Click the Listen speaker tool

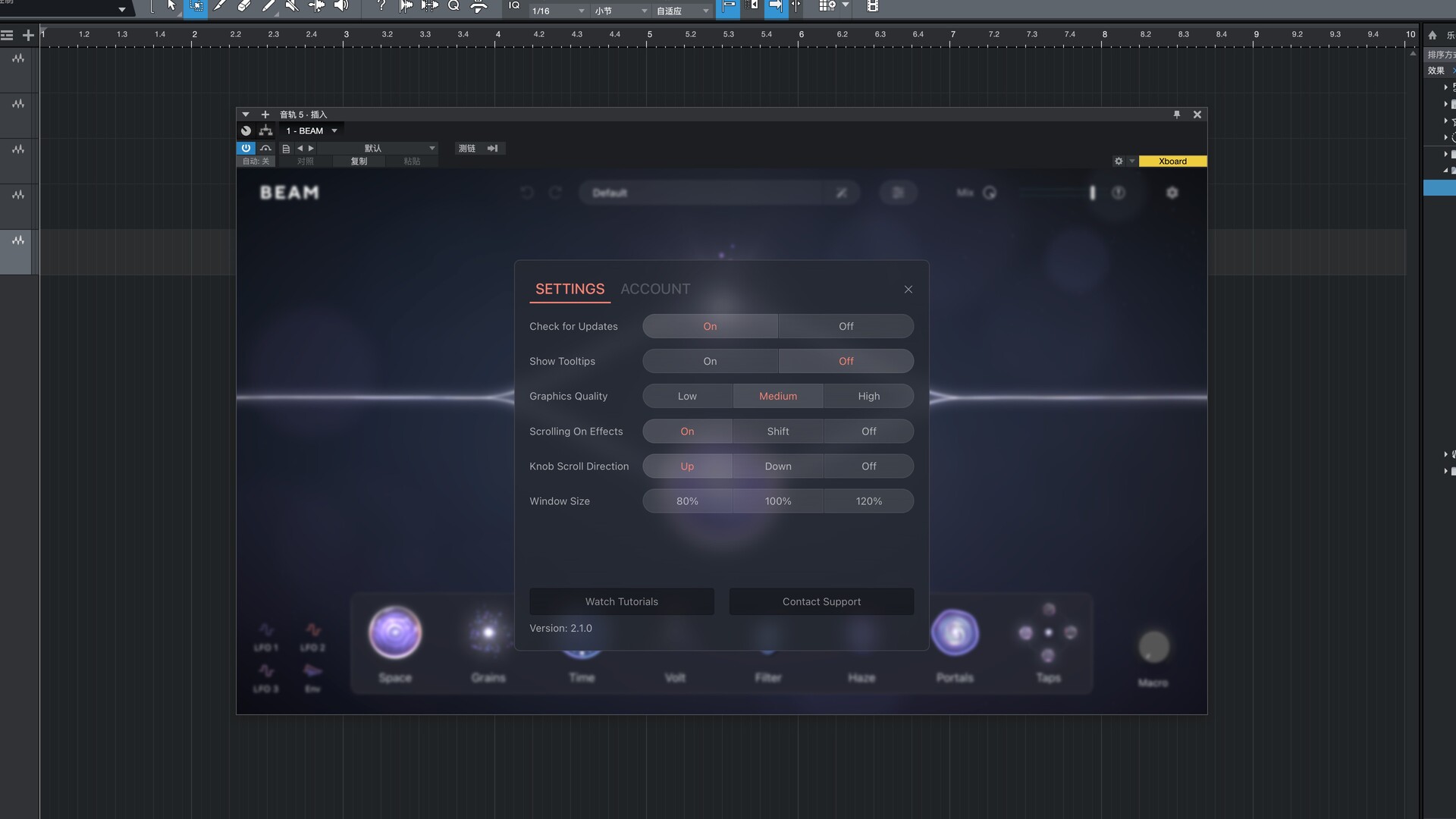click(341, 6)
